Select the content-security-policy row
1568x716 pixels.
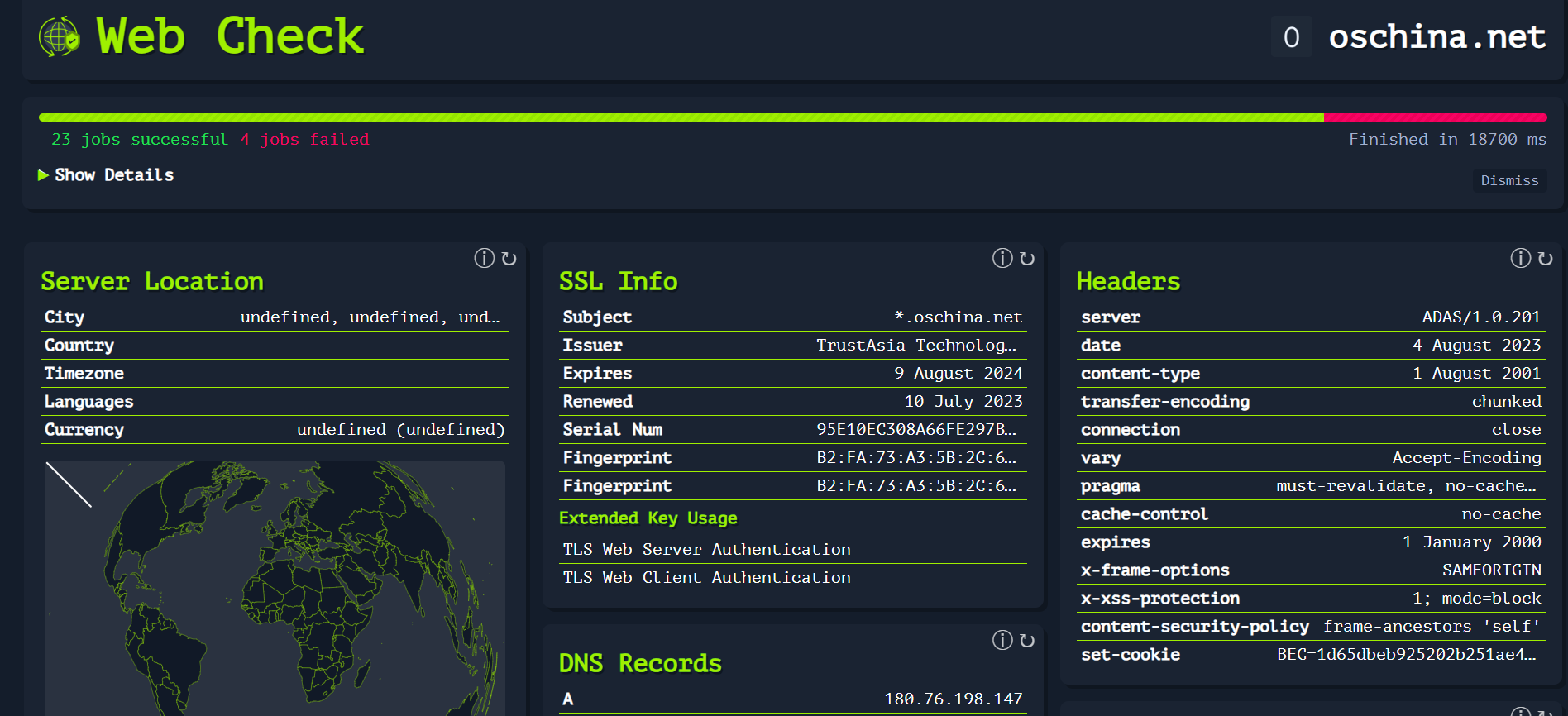pos(1311,627)
